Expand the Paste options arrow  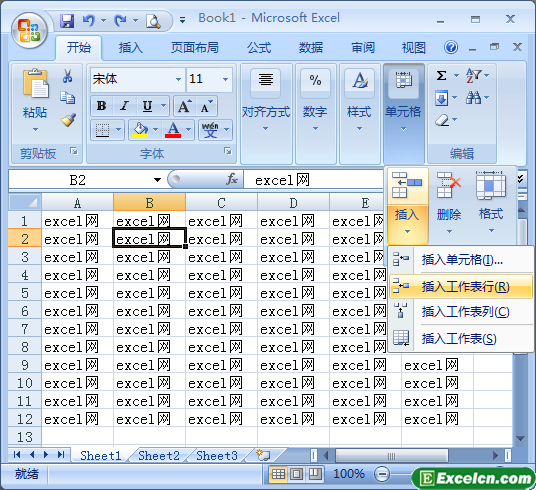click(x=35, y=130)
